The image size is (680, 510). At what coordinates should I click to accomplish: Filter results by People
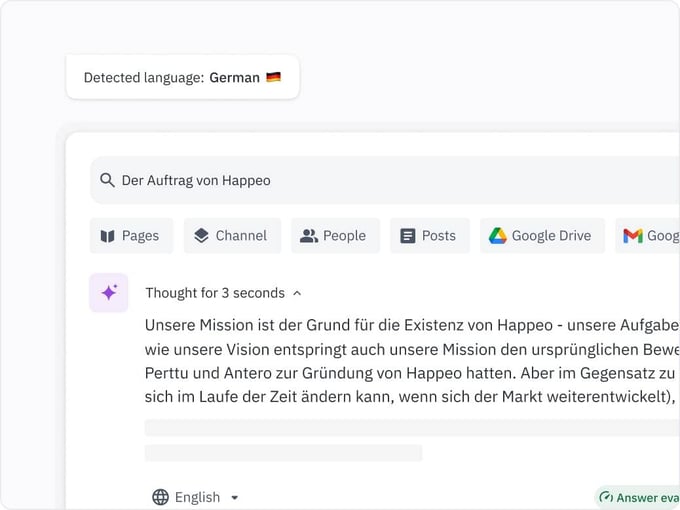point(335,236)
